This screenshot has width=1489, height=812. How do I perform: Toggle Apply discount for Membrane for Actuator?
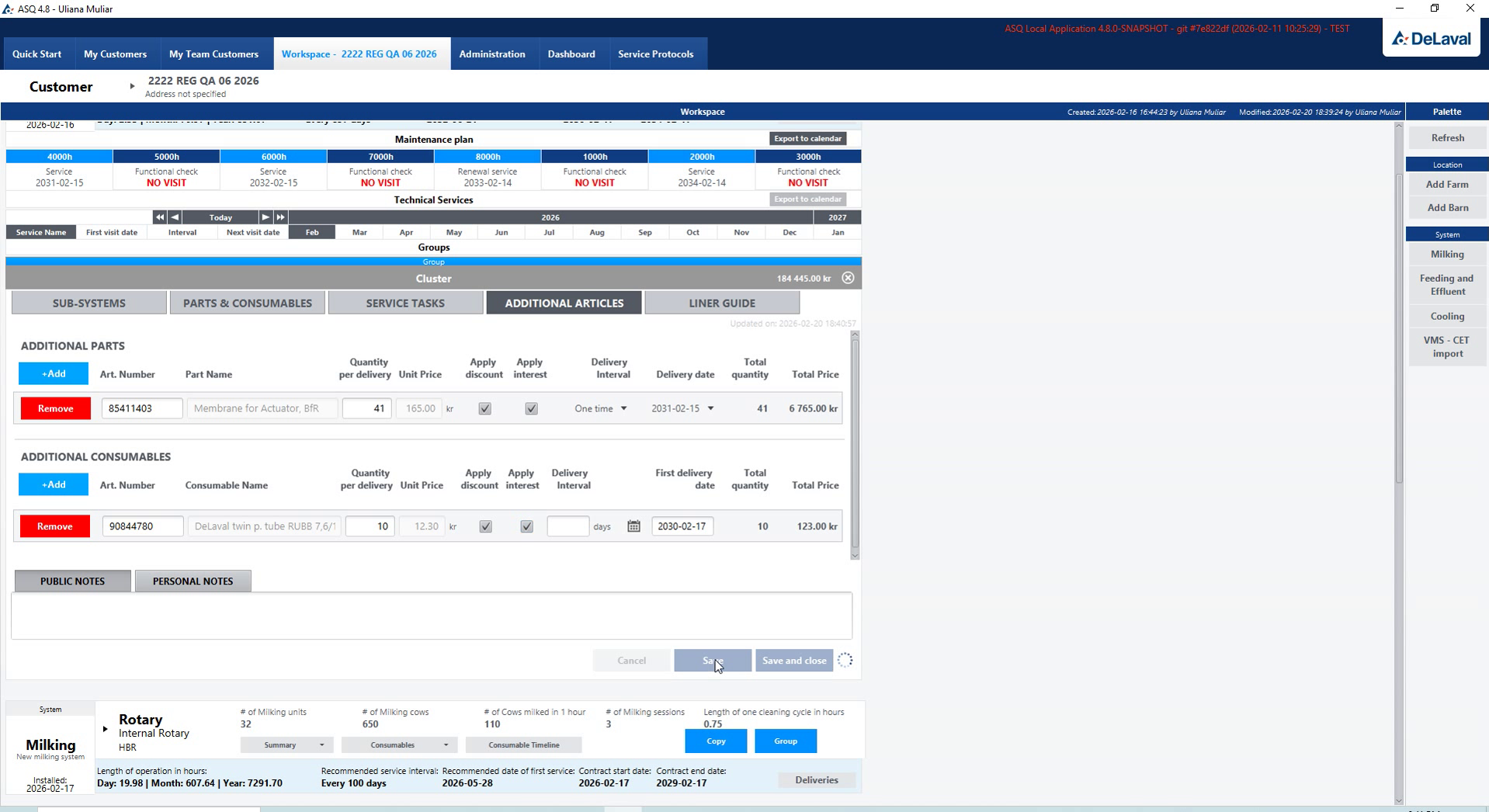point(484,408)
